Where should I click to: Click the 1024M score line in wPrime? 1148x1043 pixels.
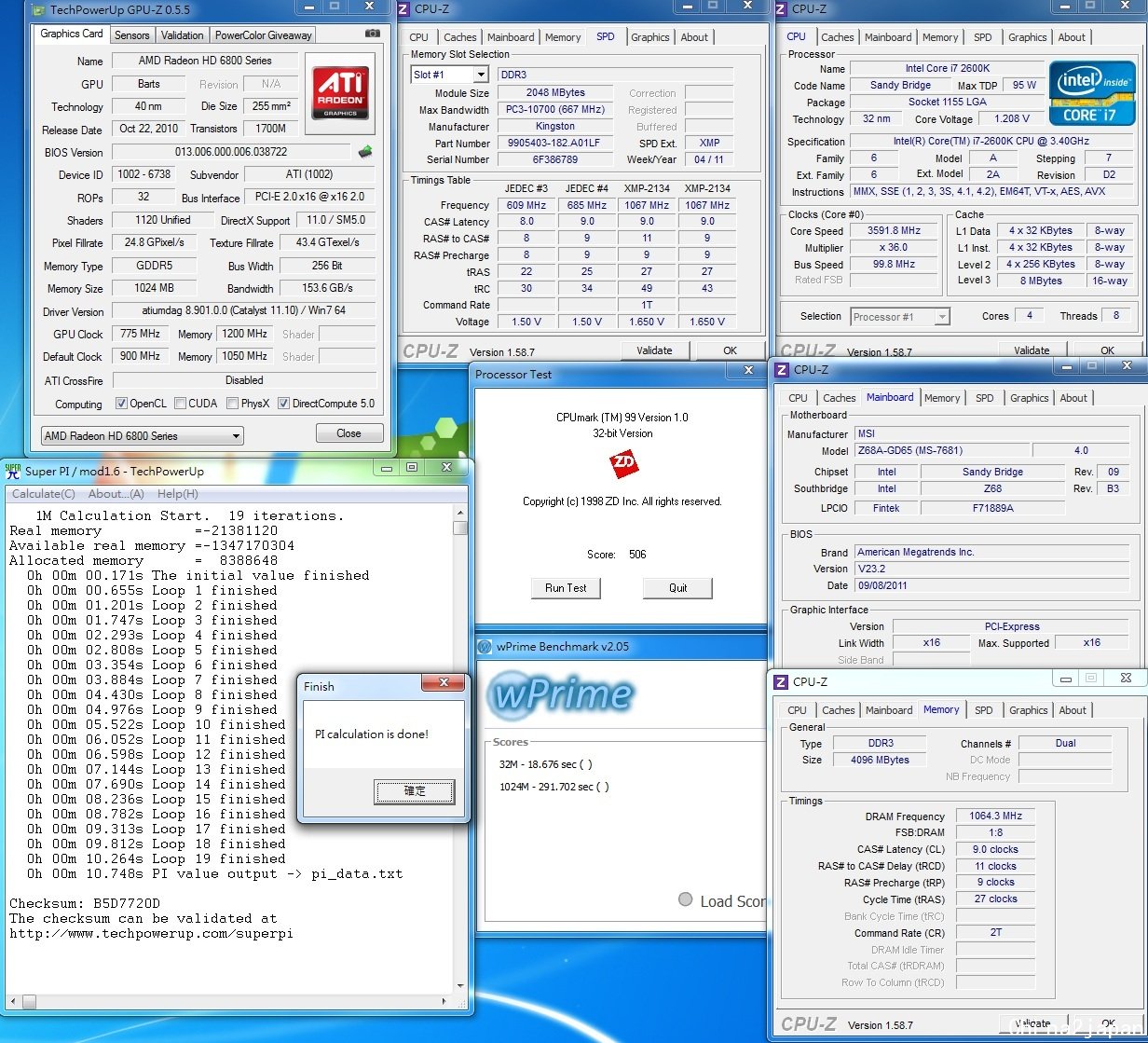[x=554, y=787]
